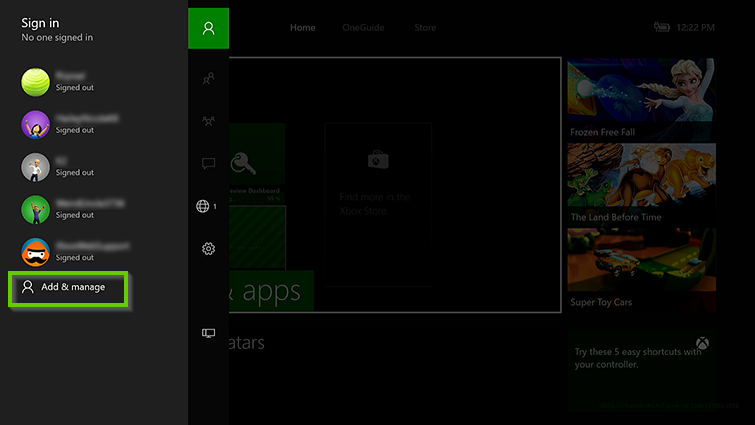Viewport: 755px width, 425px height.
Task: Go to the Home tab
Action: [x=302, y=27]
